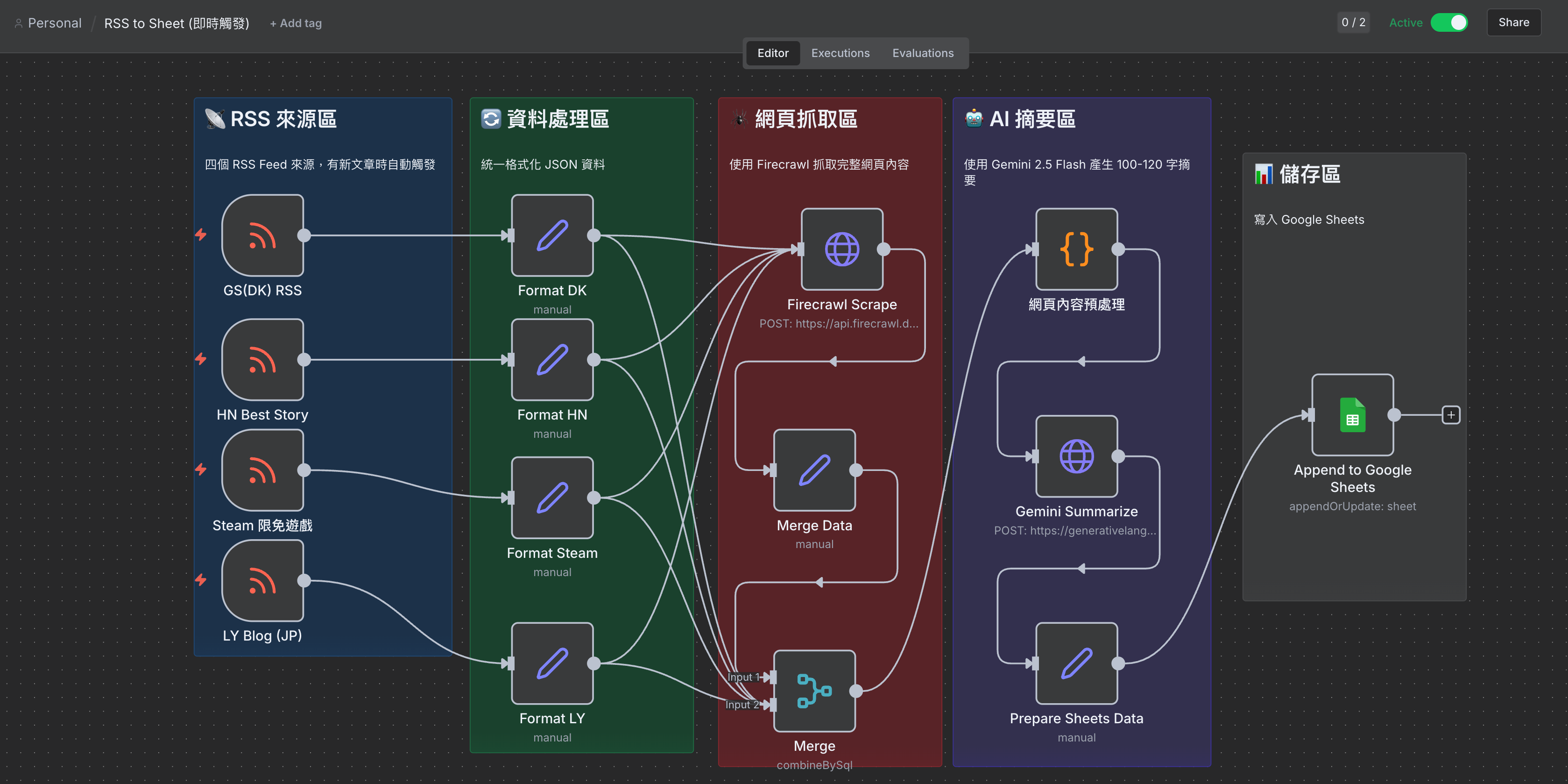Viewport: 1568px width, 784px height.
Task: Select the 網頁內容預處理 code node
Action: 1075,249
